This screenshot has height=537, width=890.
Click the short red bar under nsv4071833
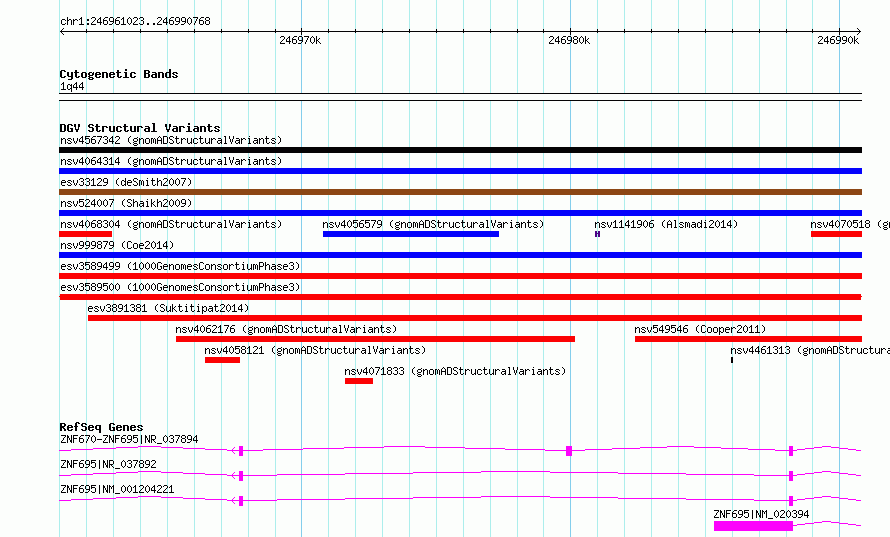tap(359, 381)
